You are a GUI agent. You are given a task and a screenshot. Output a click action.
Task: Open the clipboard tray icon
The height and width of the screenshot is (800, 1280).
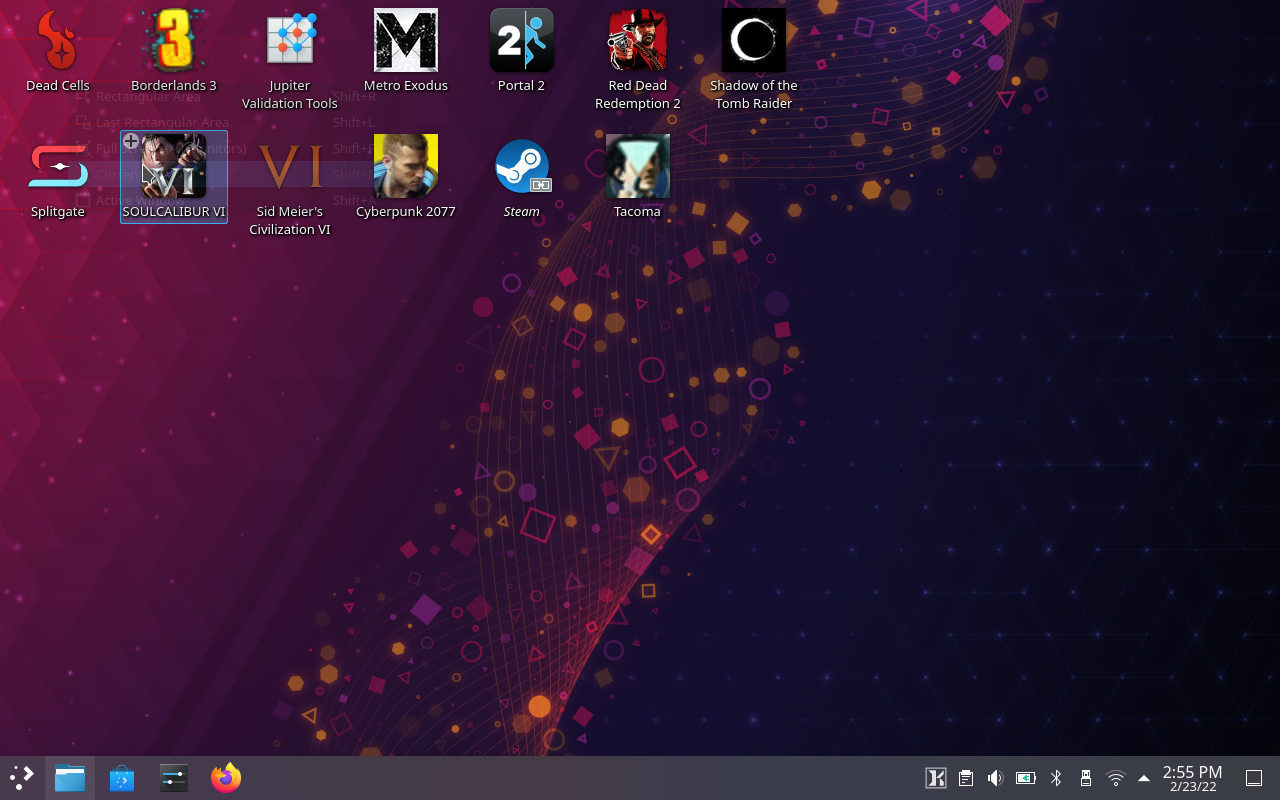pyautogui.click(x=966, y=778)
